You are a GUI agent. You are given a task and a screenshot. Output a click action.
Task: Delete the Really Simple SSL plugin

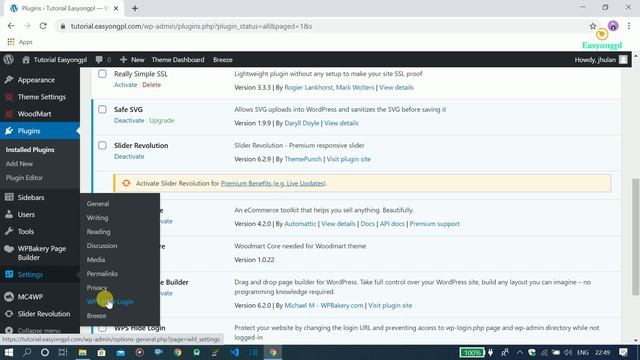coord(151,85)
